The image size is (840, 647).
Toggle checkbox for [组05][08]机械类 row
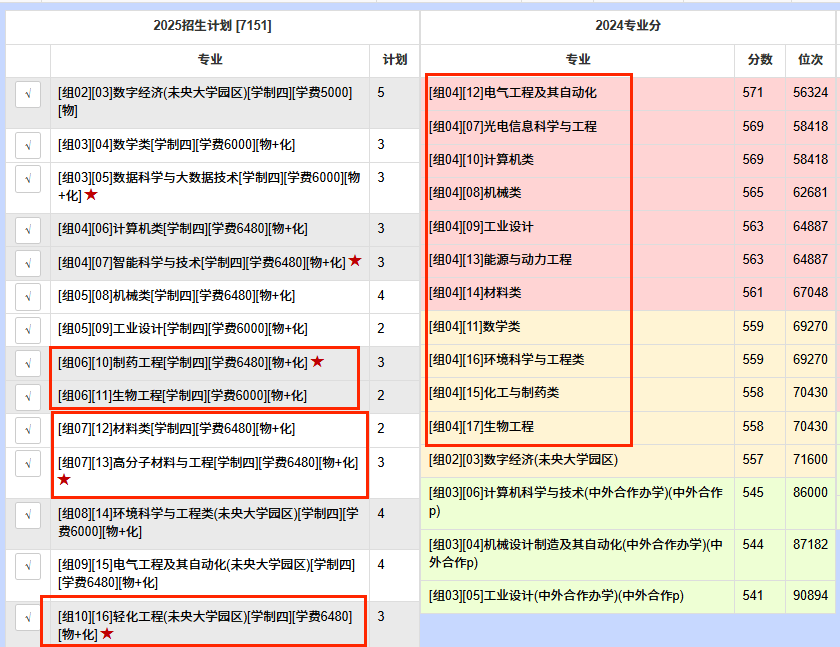(28, 296)
